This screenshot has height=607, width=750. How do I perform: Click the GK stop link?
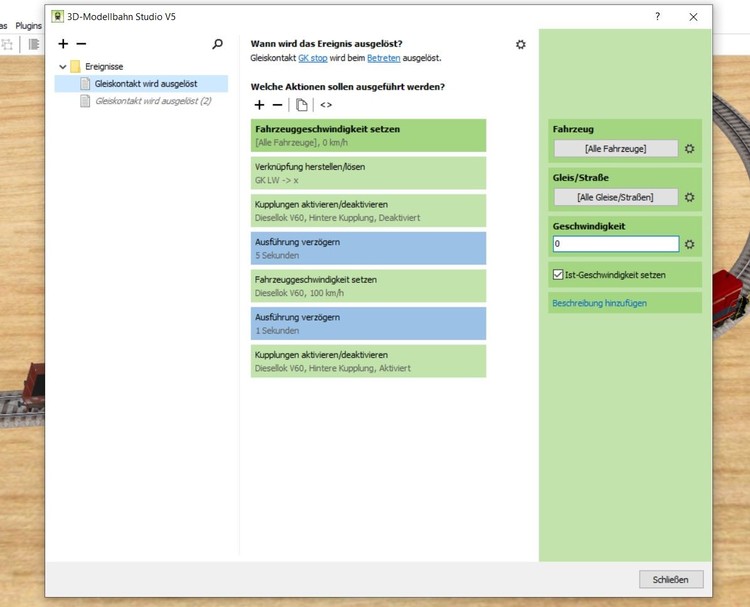[313, 58]
